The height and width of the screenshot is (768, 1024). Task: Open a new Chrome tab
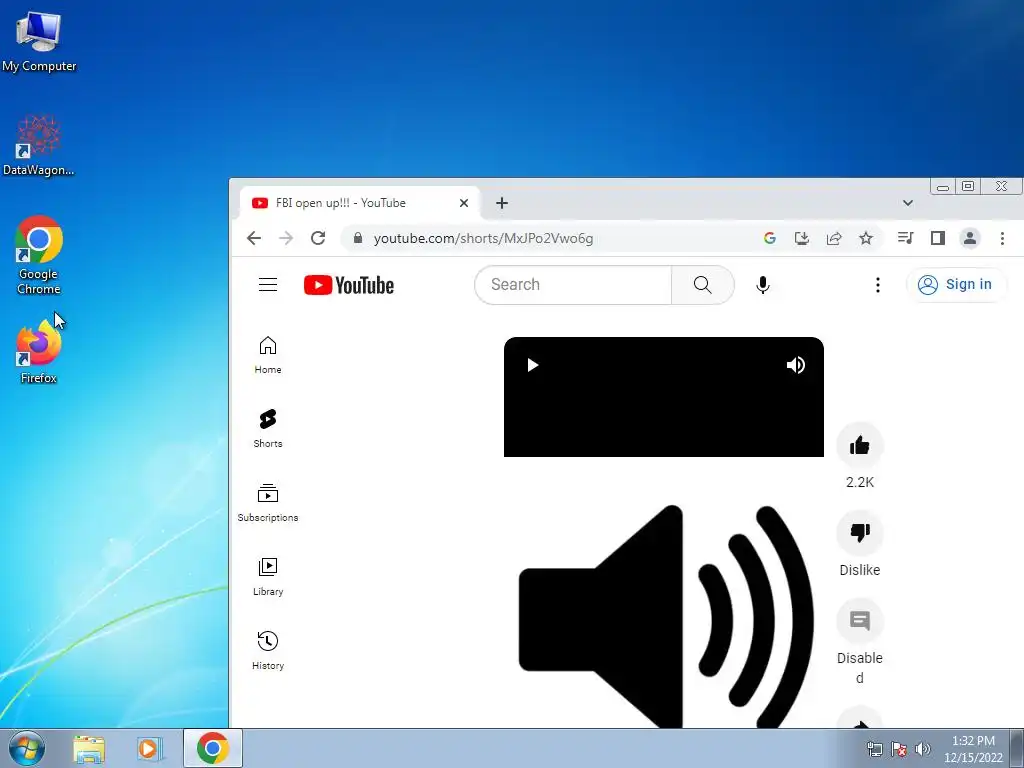(x=502, y=203)
